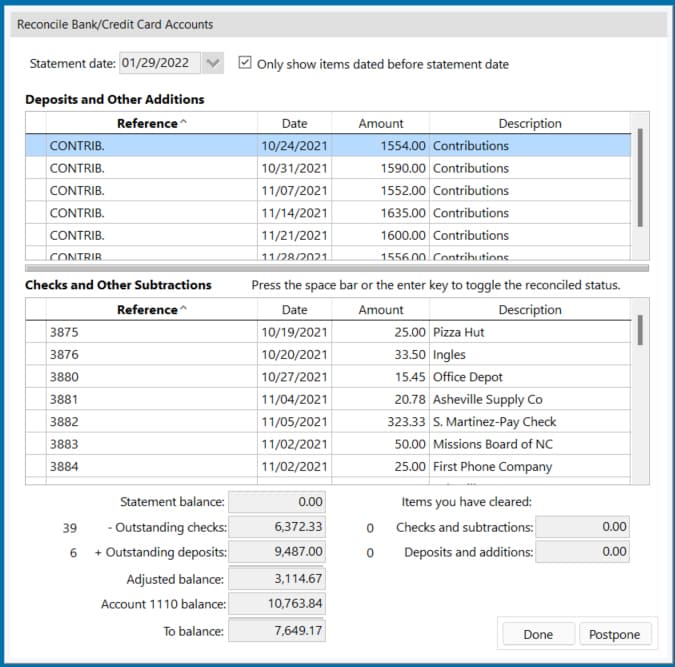Sort deposits by the Reference column header
Viewport: 675px width, 667px height.
pyautogui.click(x=151, y=123)
